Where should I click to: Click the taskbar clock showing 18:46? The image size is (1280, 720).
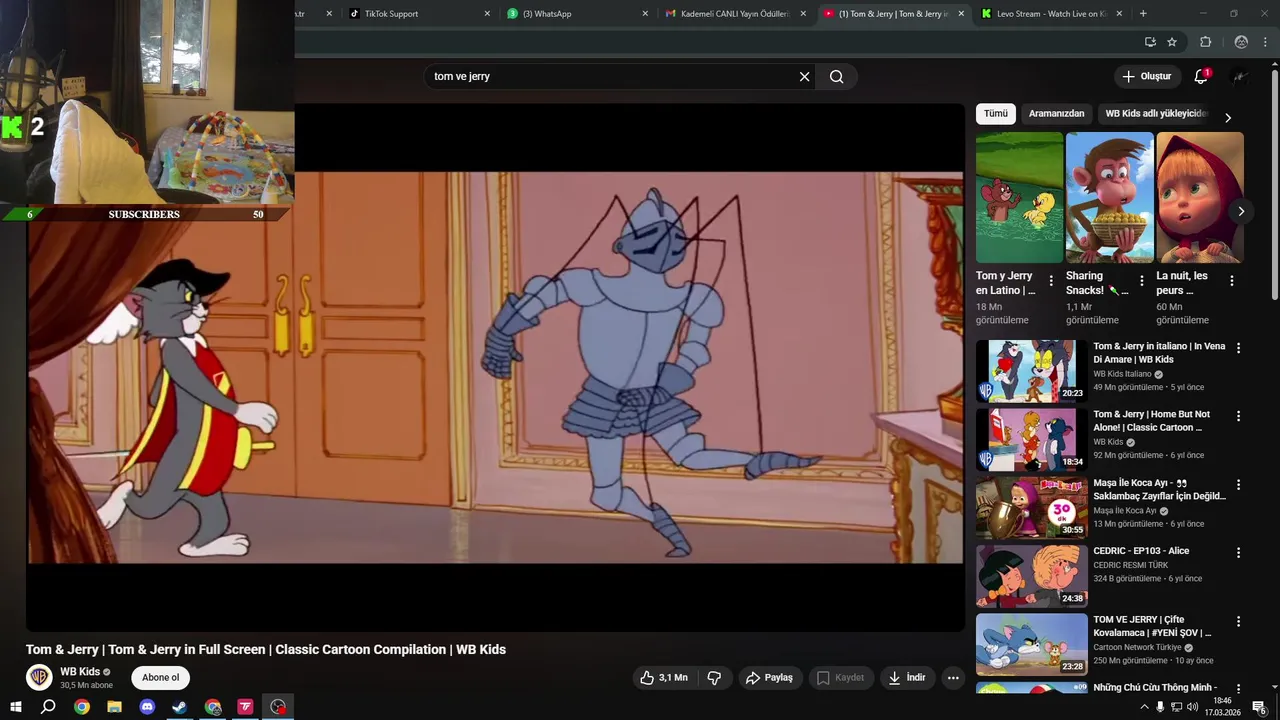click(1222, 707)
